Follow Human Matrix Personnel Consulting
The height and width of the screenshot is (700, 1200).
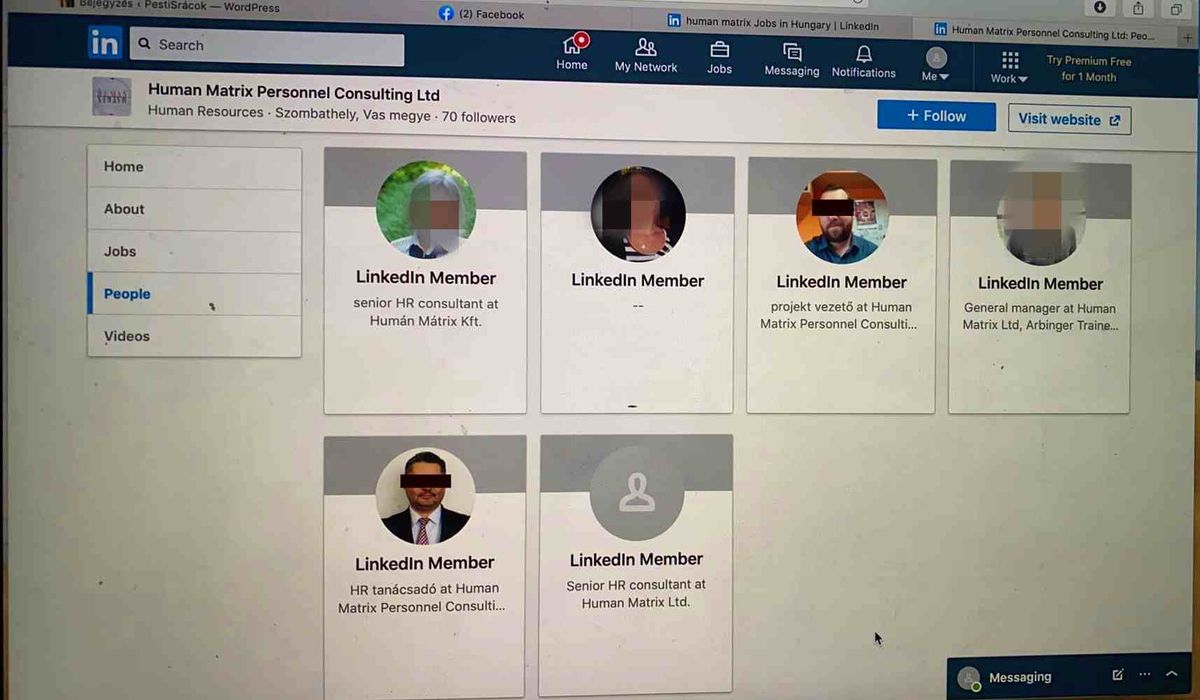[x=936, y=116]
